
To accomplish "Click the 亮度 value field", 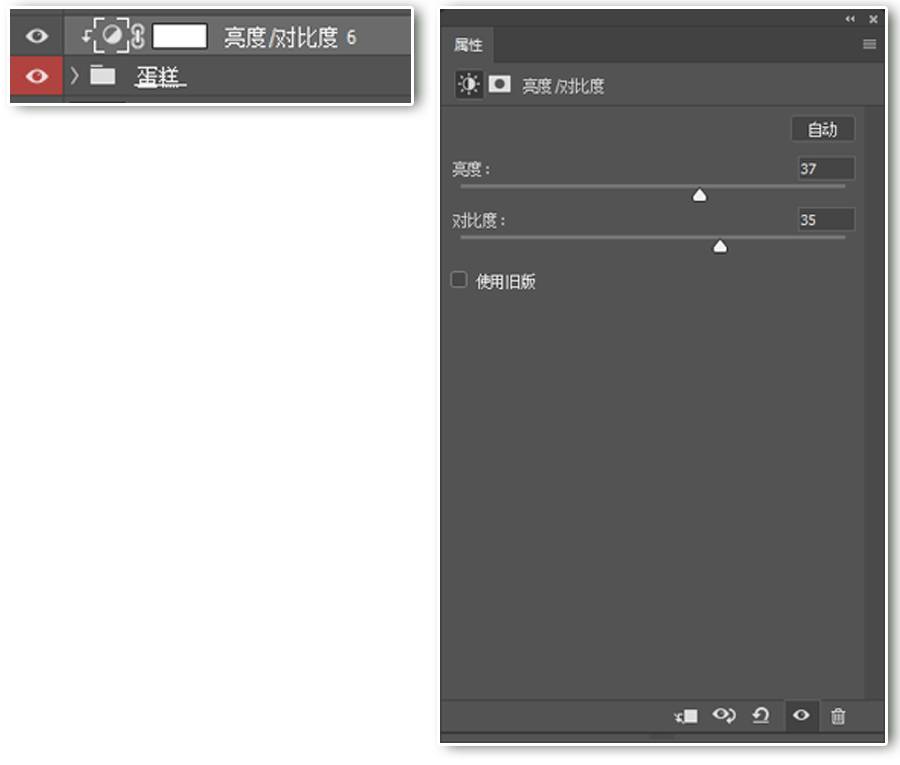I will click(826, 168).
